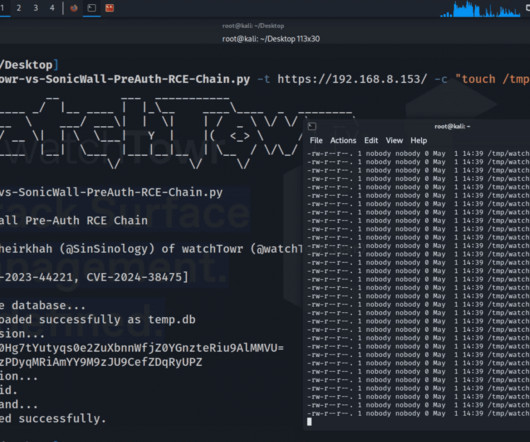Click the '-t' flag in the command line
This screenshot has width=530, height=442.
point(264,79)
